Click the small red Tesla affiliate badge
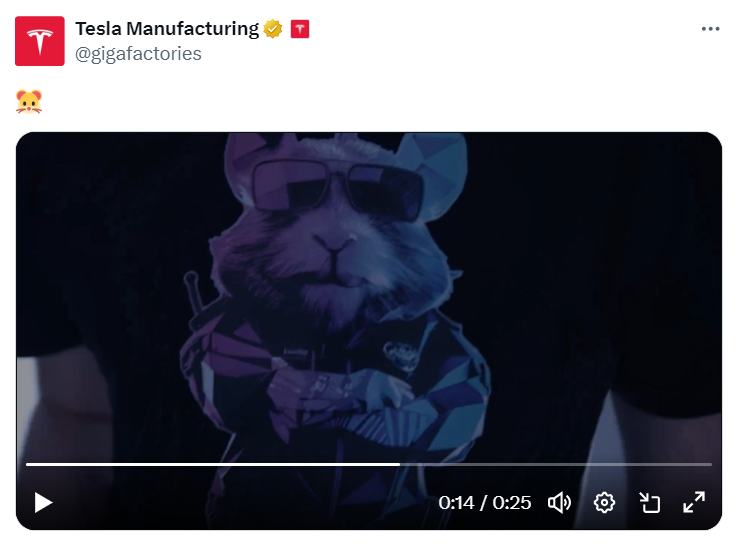The image size is (739, 545). tap(300, 29)
